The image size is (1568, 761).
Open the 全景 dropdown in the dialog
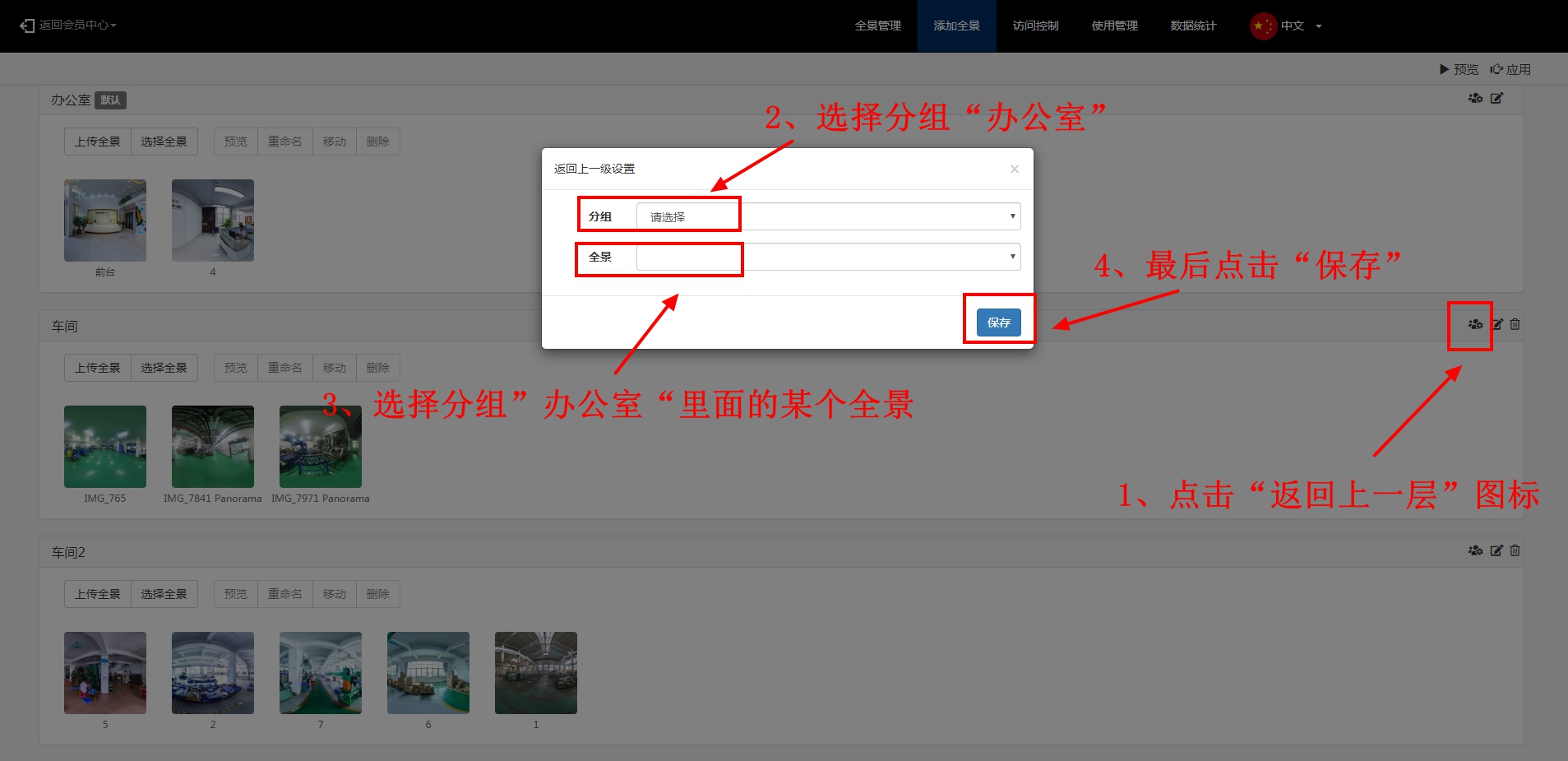click(x=828, y=257)
